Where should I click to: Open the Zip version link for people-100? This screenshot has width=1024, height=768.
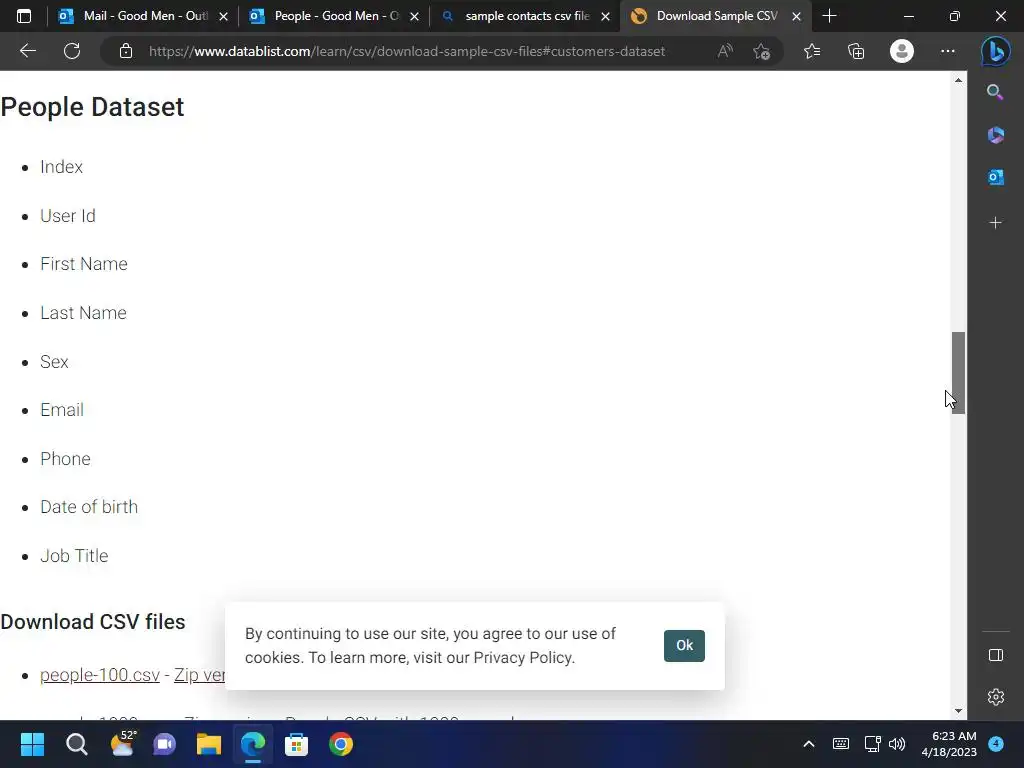click(x=199, y=675)
